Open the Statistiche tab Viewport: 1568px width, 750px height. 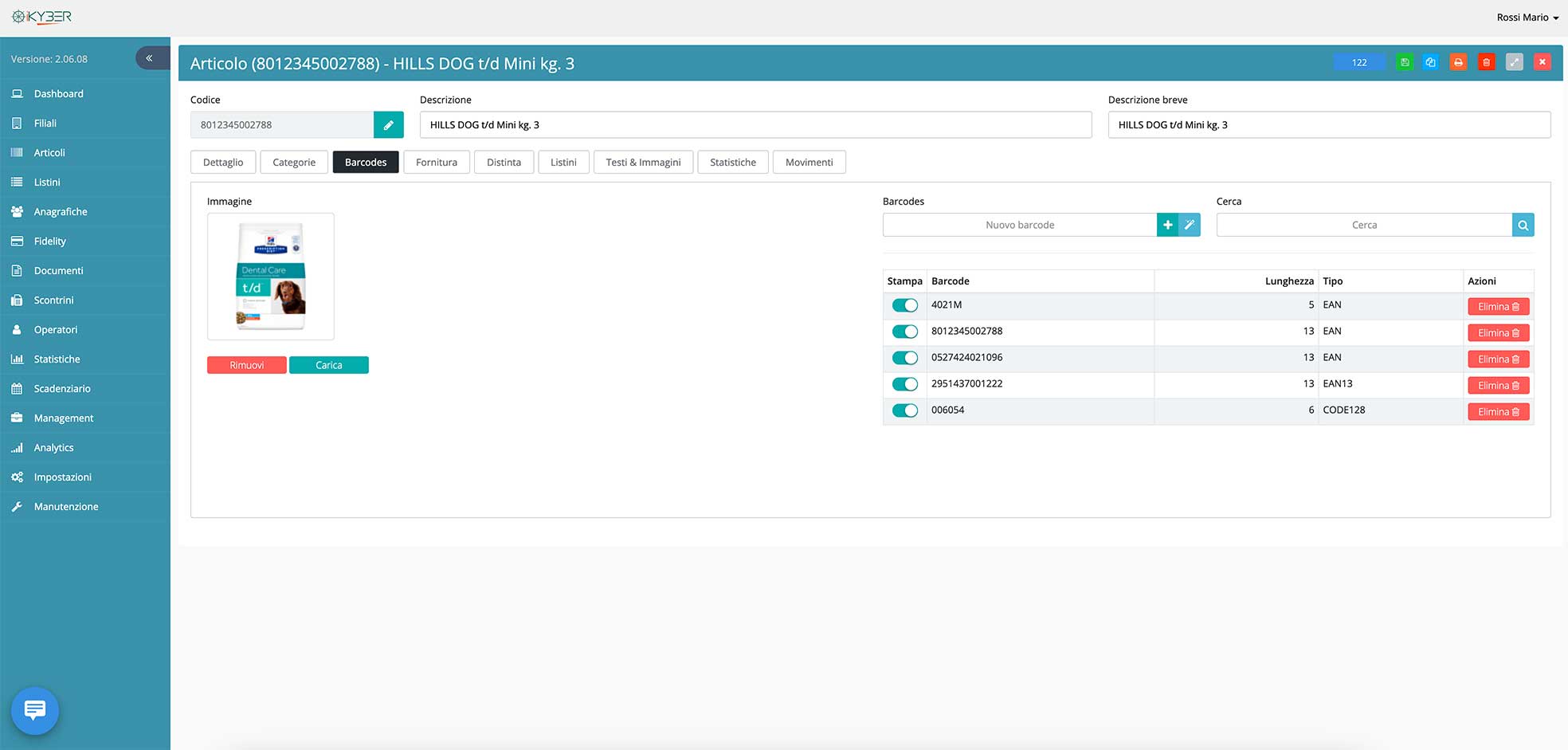tap(733, 162)
